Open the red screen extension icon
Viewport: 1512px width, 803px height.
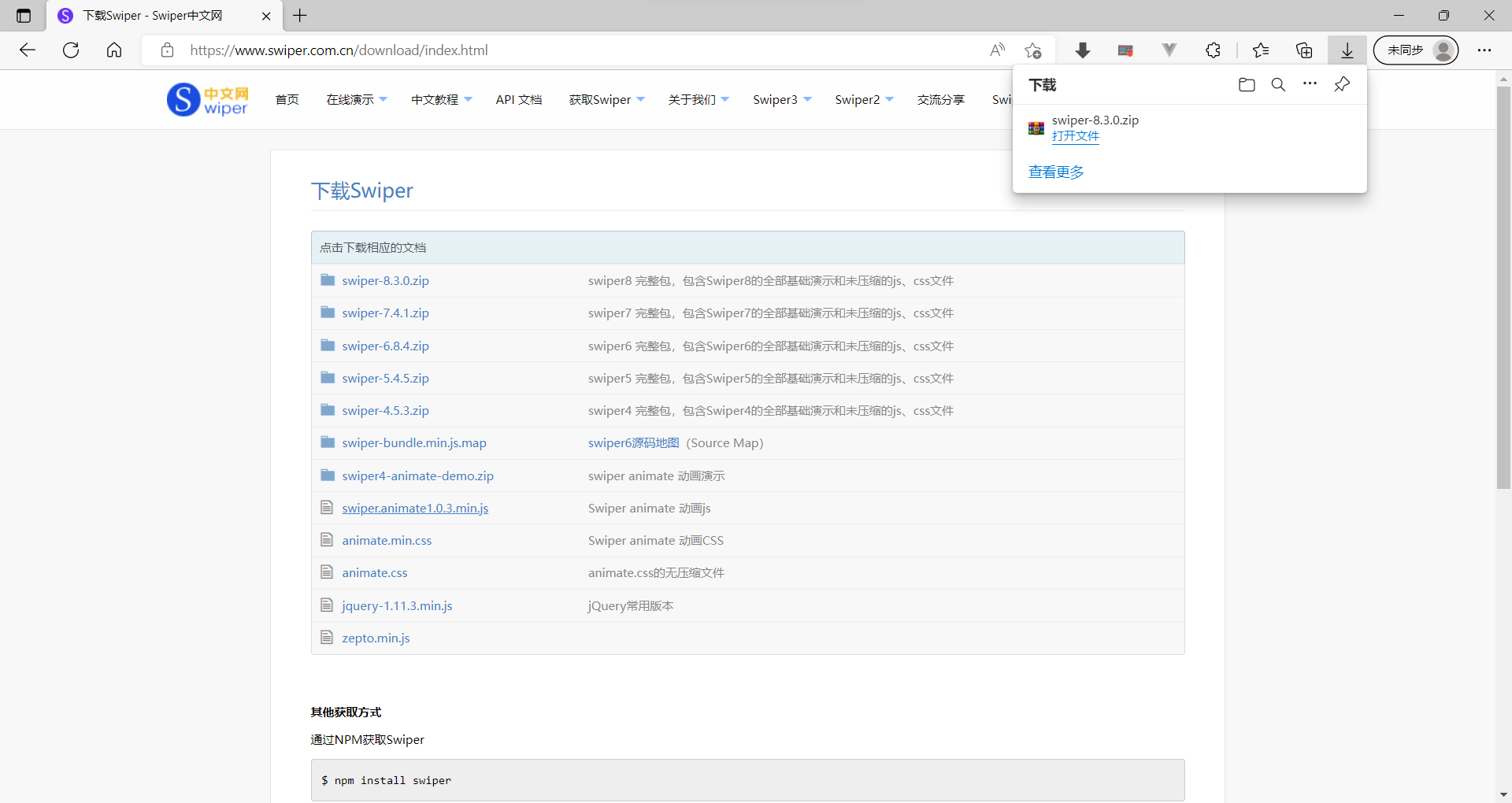1125,50
